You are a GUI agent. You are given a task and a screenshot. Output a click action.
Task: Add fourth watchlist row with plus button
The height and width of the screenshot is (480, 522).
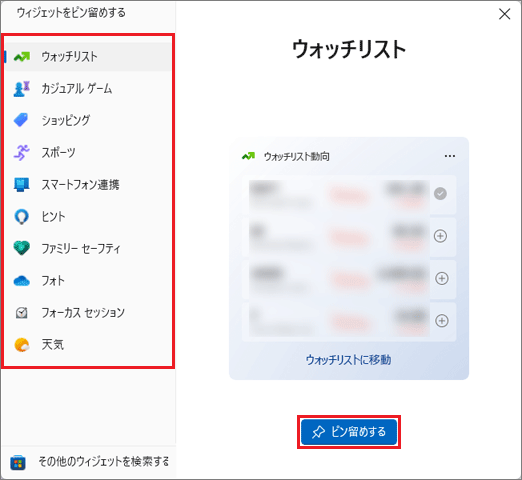[x=442, y=321]
